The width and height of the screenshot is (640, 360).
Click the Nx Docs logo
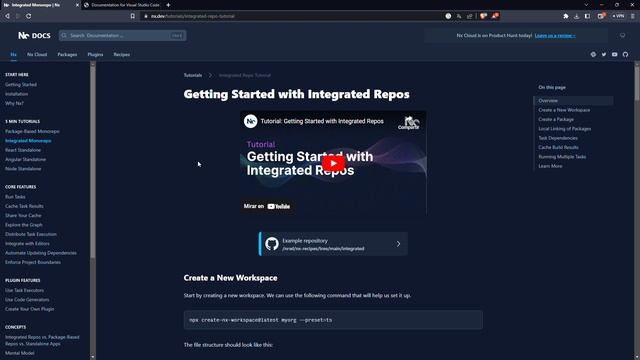pyautogui.click(x=34, y=36)
